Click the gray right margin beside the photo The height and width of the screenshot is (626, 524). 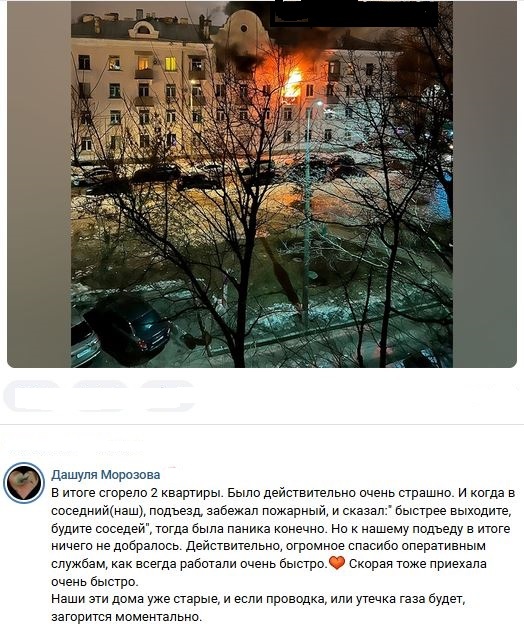click(x=484, y=184)
